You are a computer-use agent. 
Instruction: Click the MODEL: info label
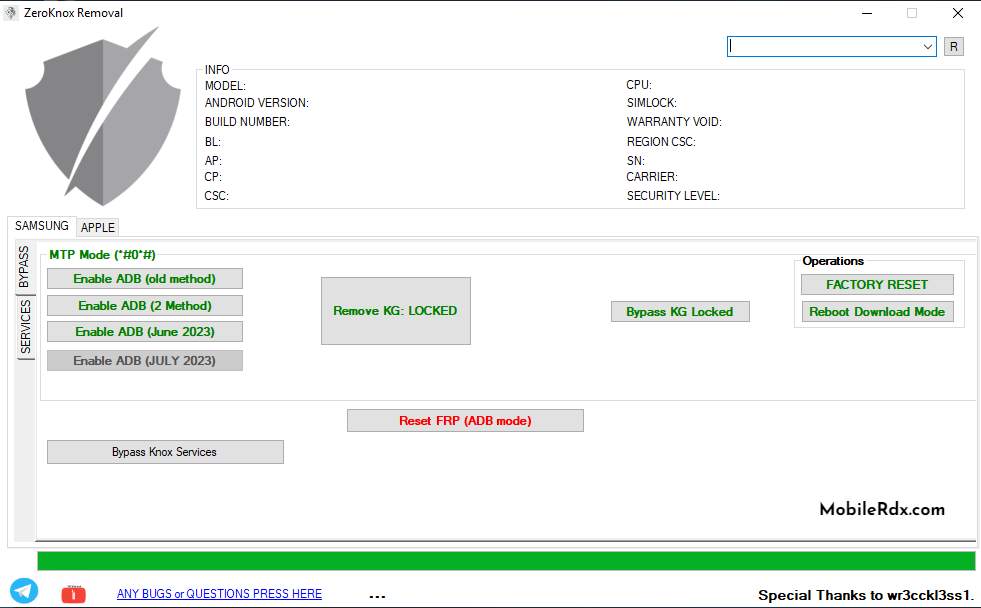coord(225,86)
